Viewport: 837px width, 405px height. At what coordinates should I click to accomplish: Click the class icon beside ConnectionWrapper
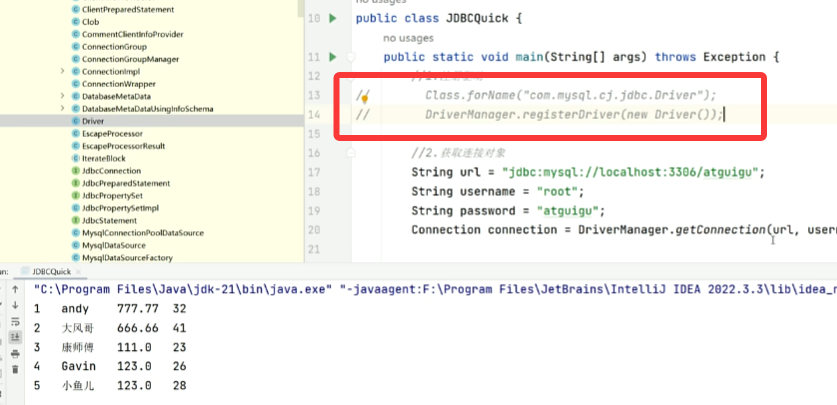coord(76,84)
